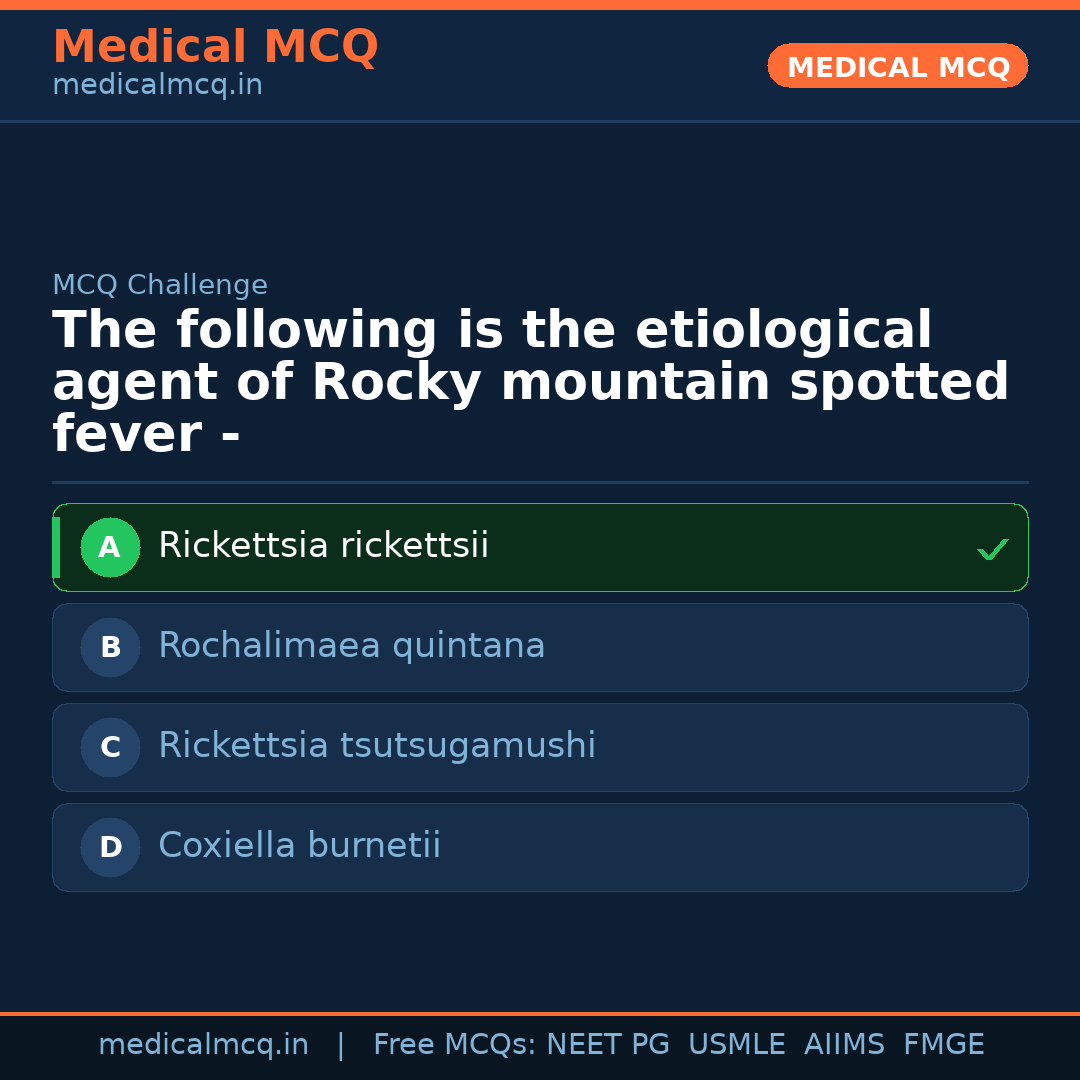1080x1080 pixels.
Task: Open the medicalmcq.in link under the header title
Action: tap(157, 85)
